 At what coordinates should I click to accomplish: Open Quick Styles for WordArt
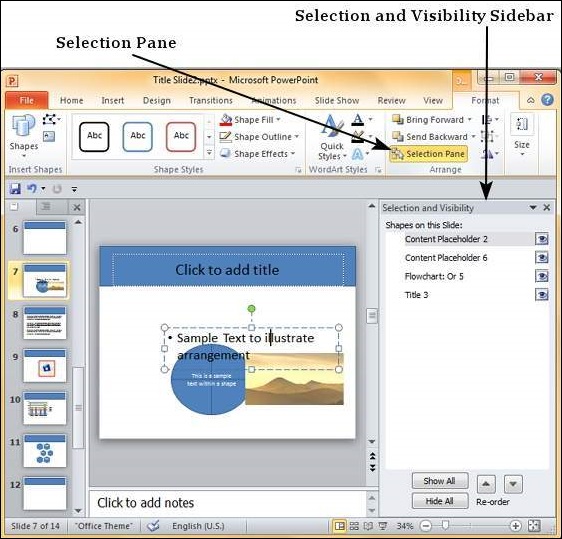click(x=332, y=138)
